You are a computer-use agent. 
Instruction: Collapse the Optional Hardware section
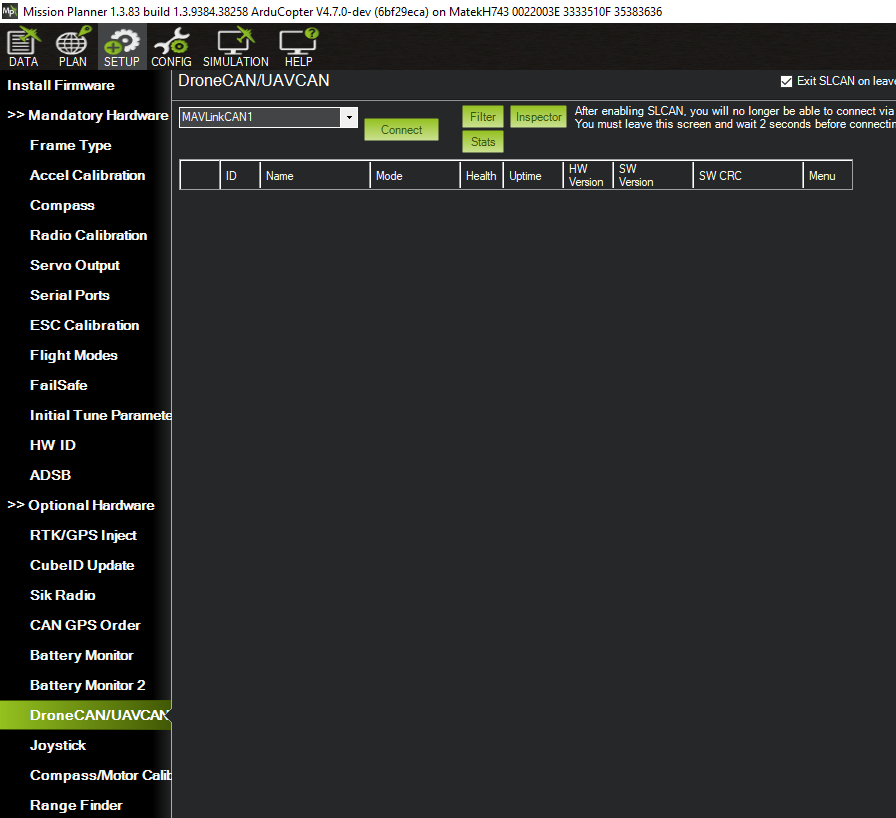click(81, 505)
